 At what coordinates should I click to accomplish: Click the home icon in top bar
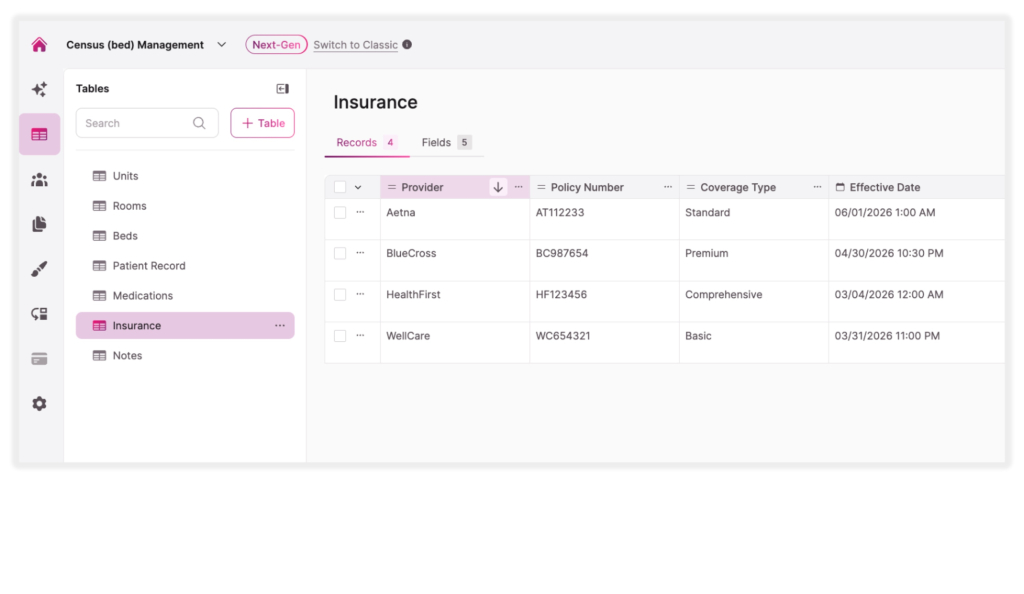38,44
